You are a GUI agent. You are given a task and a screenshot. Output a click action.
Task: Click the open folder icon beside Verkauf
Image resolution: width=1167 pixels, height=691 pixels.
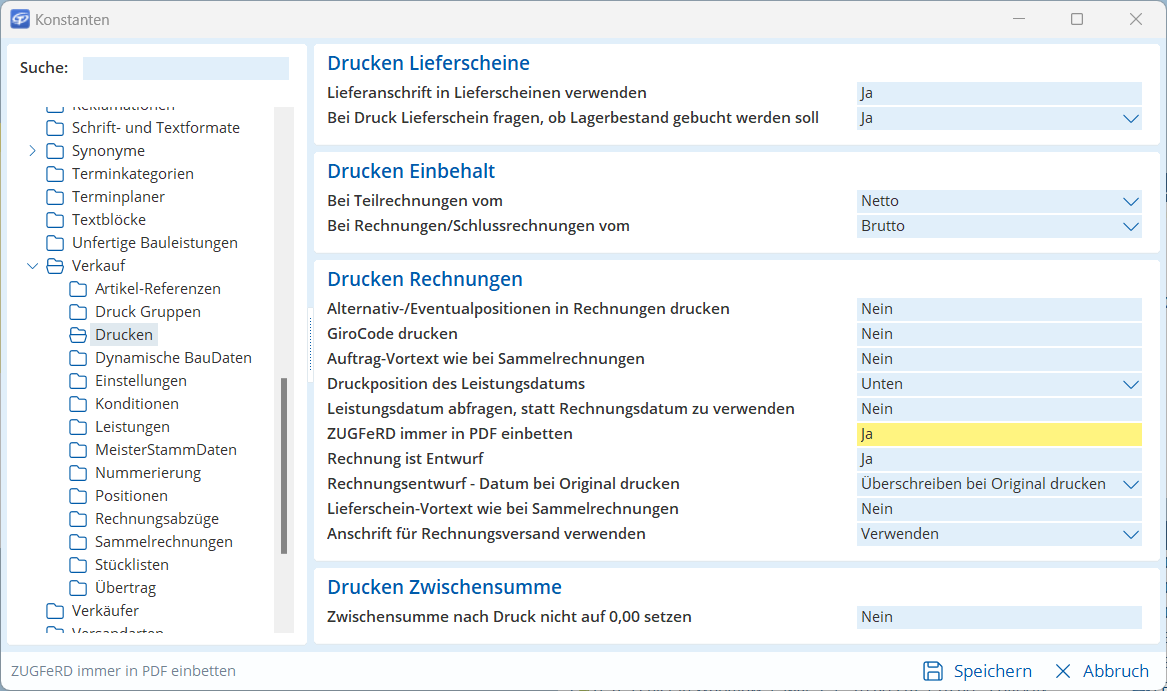[x=55, y=266]
